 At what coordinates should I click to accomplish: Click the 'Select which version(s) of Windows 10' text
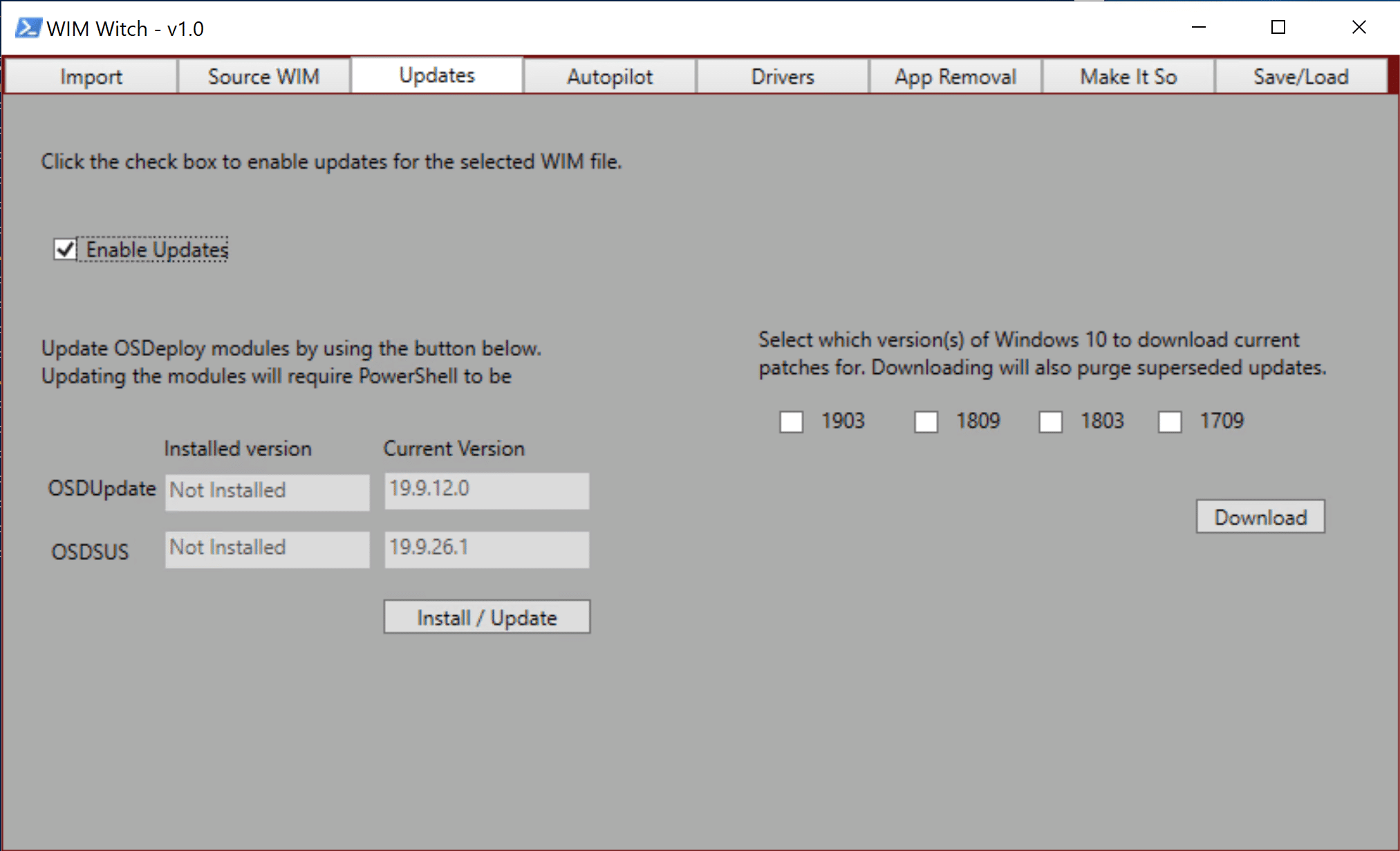pos(1043,354)
